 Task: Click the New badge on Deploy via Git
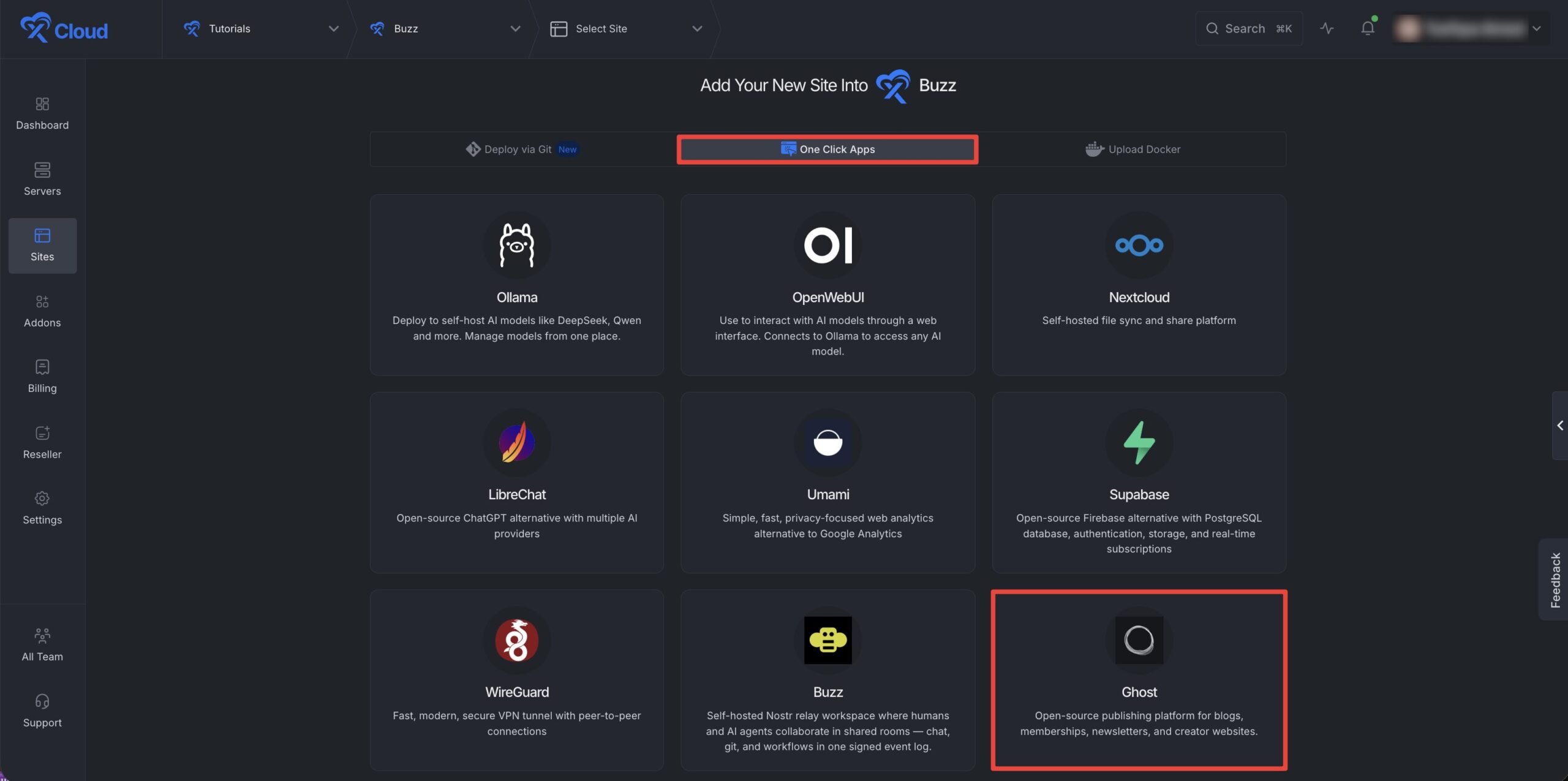[x=567, y=149]
